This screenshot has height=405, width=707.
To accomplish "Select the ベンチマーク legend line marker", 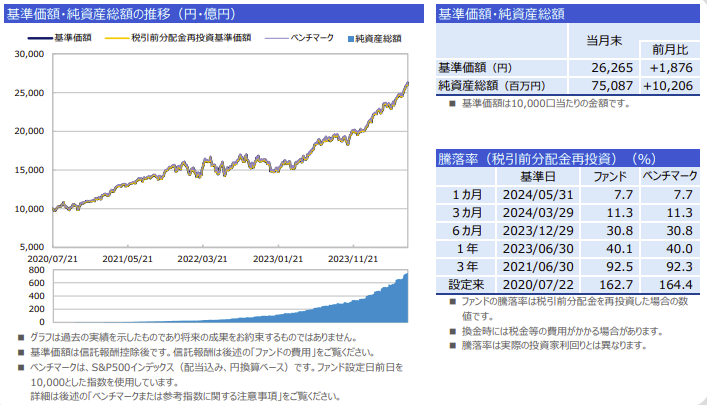I will (274, 38).
